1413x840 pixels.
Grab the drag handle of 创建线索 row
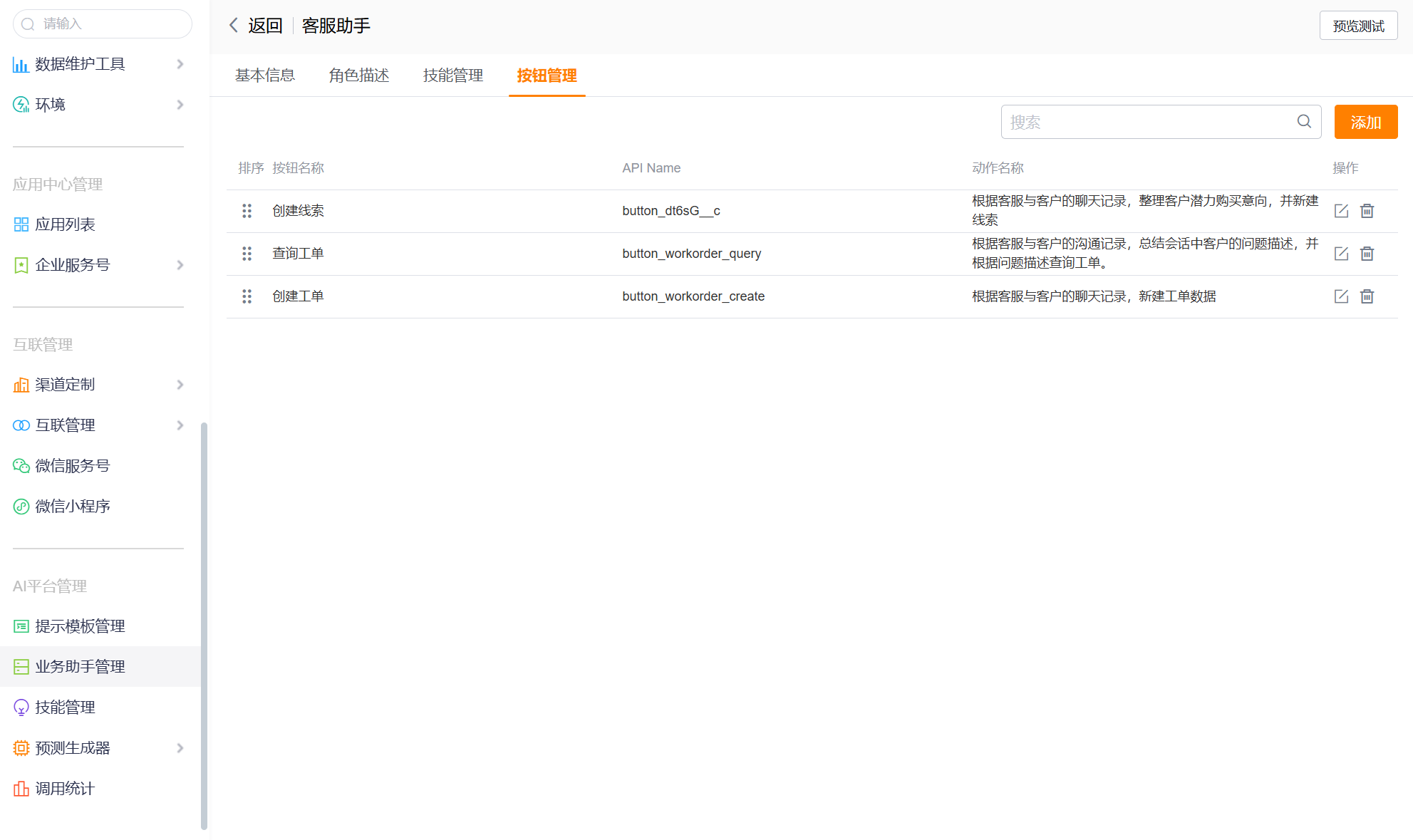247,211
